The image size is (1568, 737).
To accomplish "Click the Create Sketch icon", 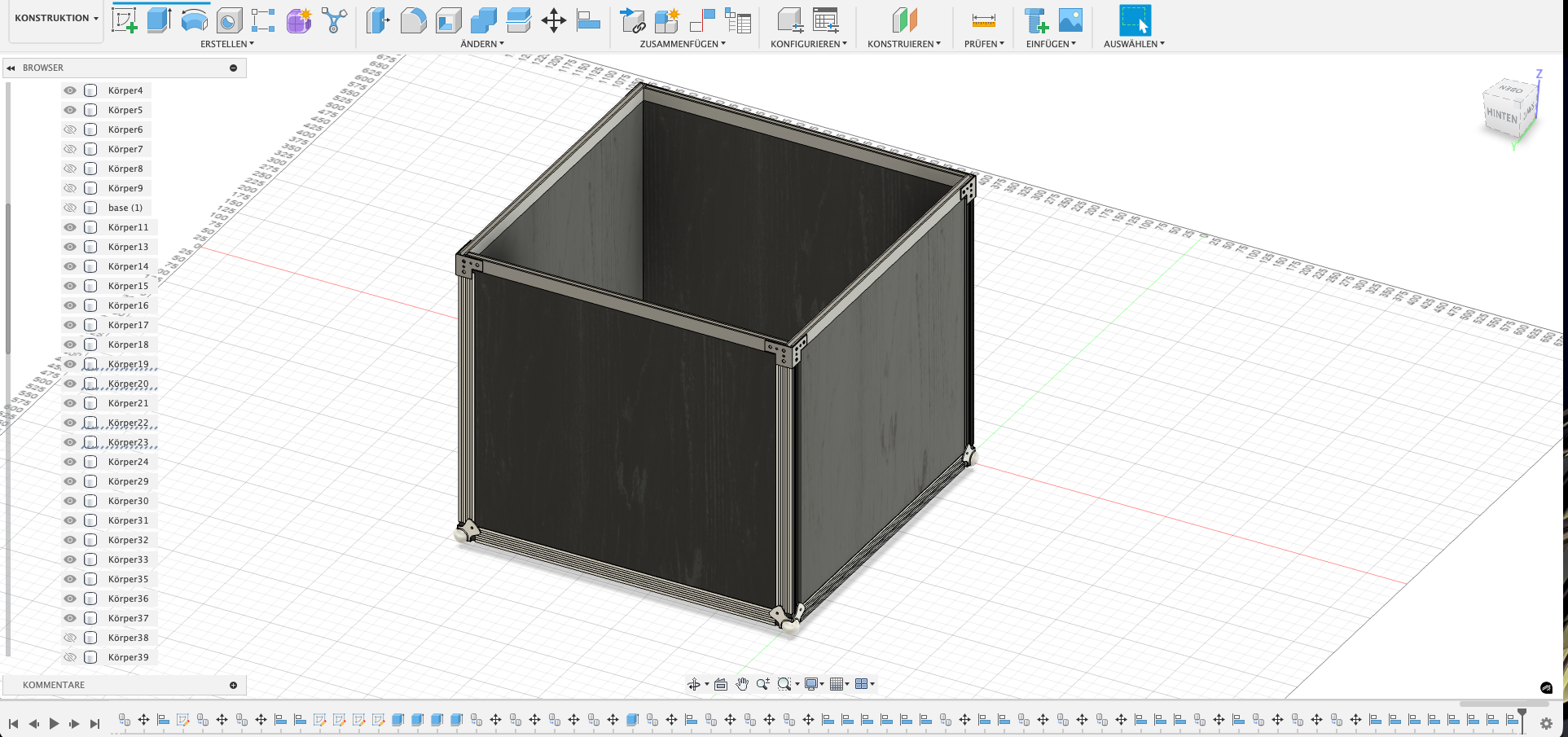I will (125, 20).
